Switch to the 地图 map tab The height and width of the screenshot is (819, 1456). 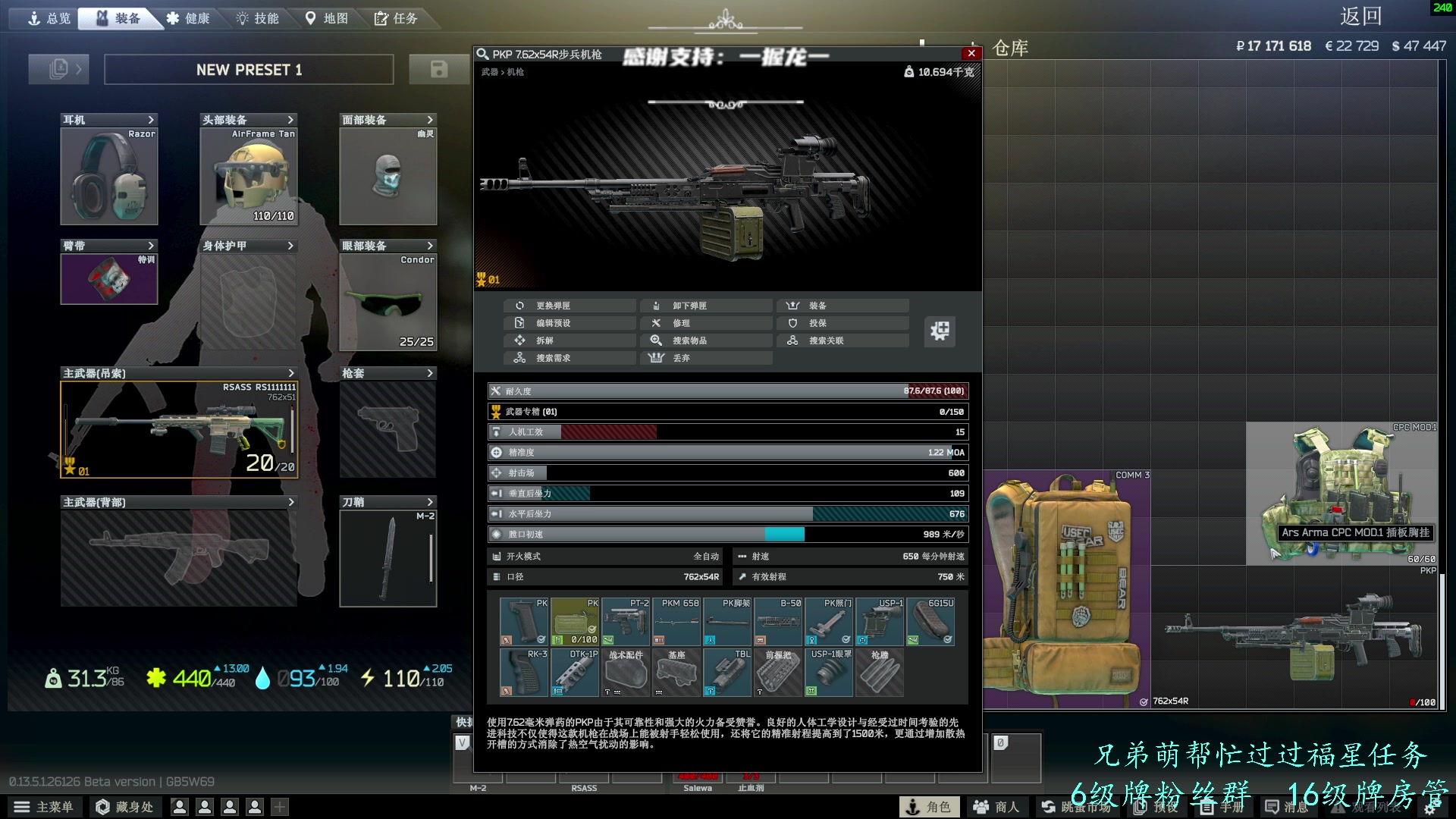click(327, 18)
